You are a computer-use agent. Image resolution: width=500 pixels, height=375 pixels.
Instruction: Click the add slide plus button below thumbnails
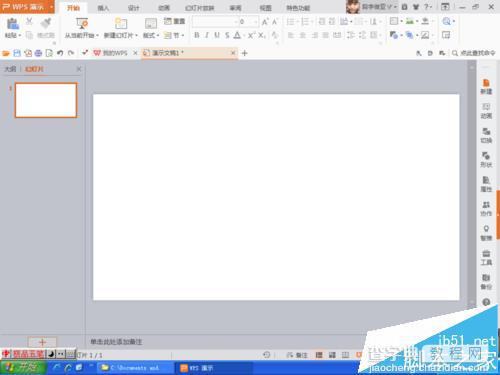click(x=42, y=342)
